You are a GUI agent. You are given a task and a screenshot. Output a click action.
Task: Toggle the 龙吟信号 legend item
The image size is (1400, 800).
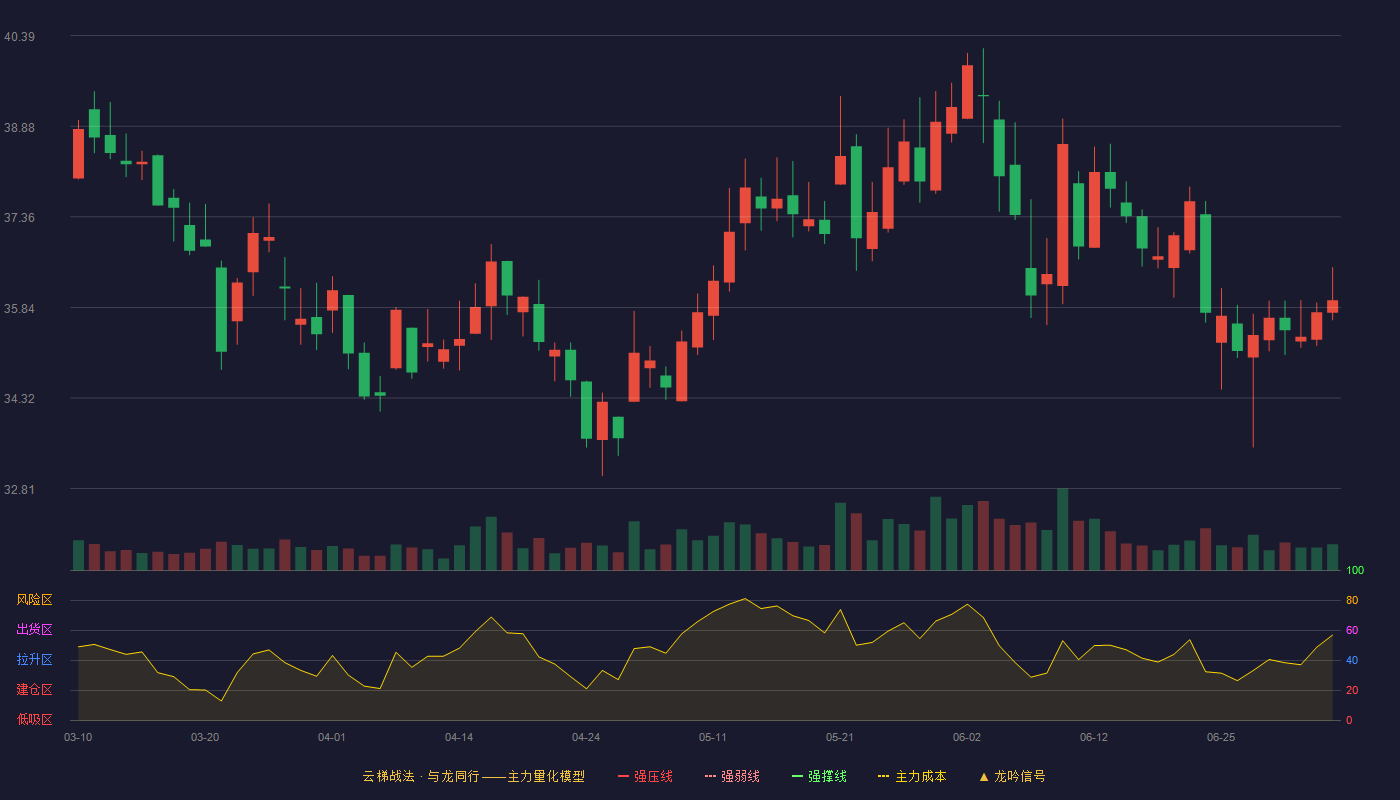pos(1011,776)
